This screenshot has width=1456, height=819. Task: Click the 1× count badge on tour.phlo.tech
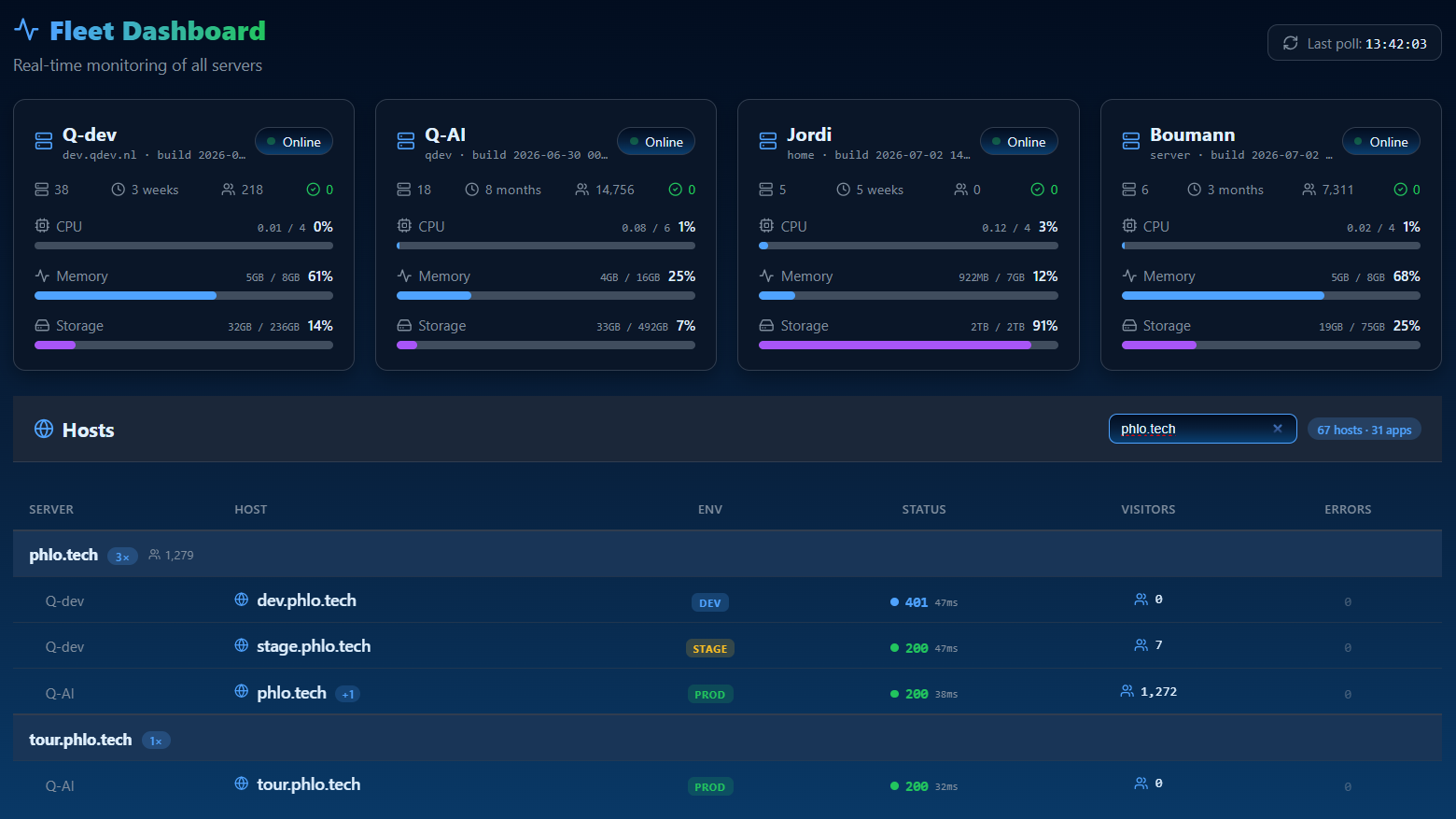pos(156,741)
